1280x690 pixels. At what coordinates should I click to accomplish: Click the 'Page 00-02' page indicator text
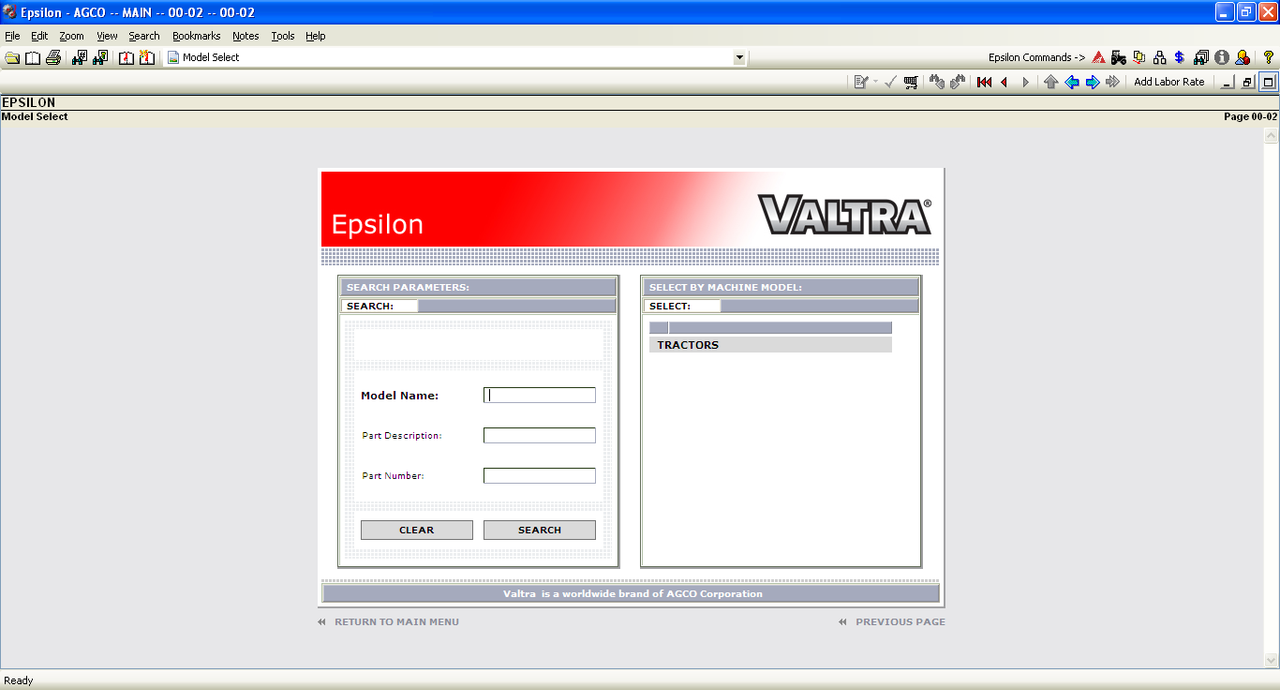[x=1250, y=117]
